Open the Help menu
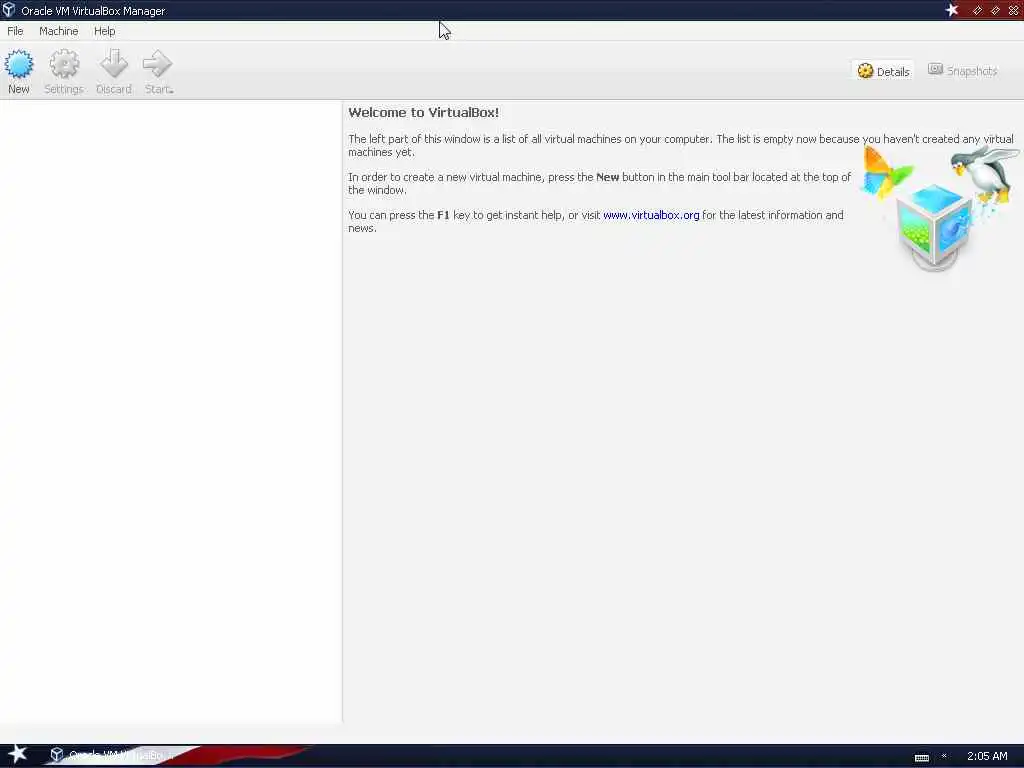This screenshot has height=768, width=1024. (104, 31)
